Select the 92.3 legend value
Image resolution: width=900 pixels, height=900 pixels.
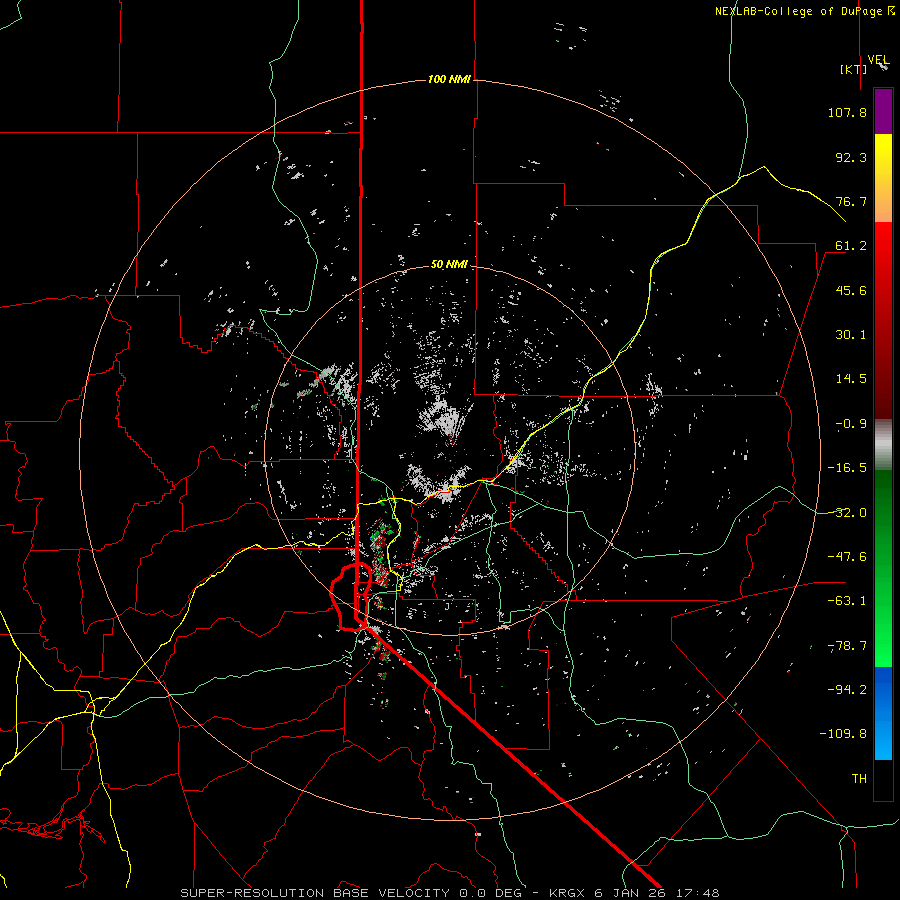pyautogui.click(x=851, y=157)
